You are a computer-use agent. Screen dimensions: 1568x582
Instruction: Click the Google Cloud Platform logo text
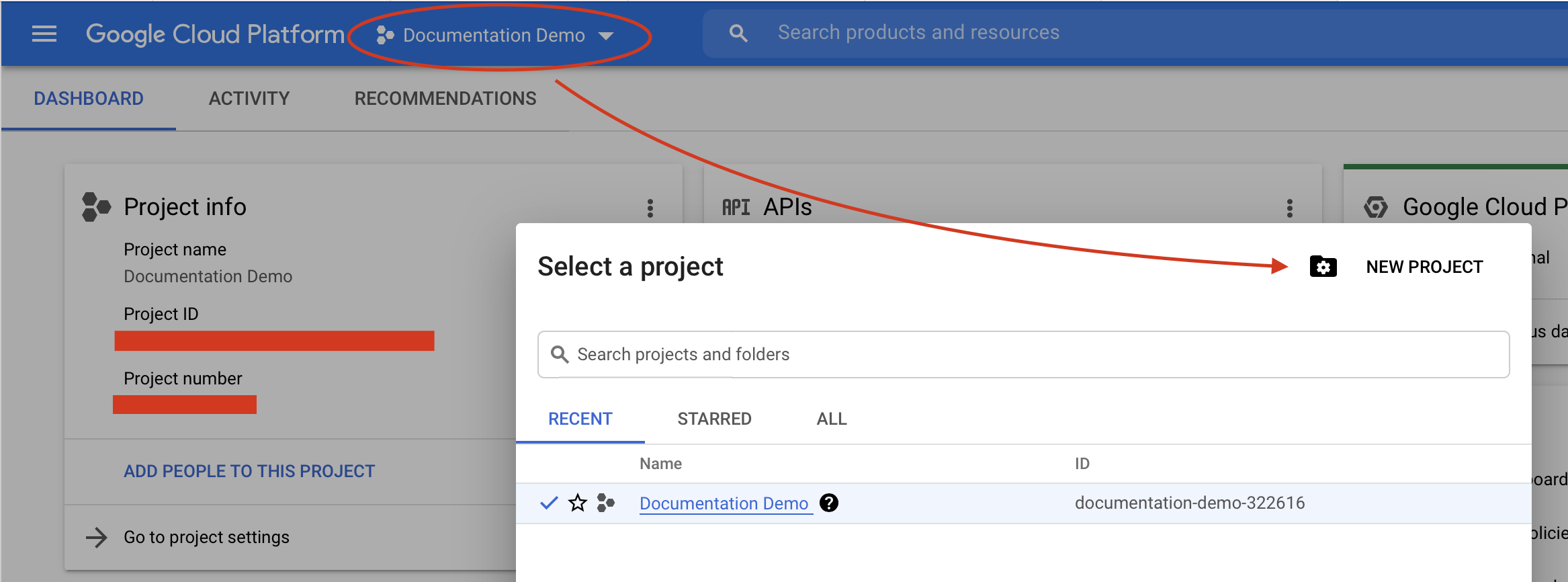tap(215, 34)
